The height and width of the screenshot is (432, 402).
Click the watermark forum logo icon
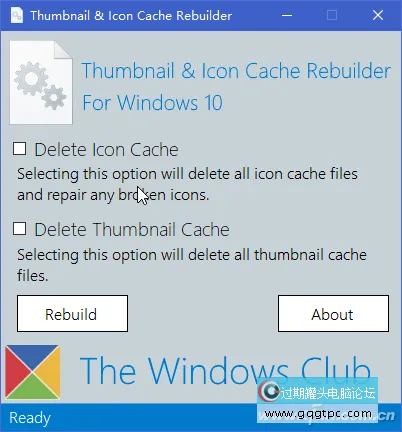click(269, 391)
